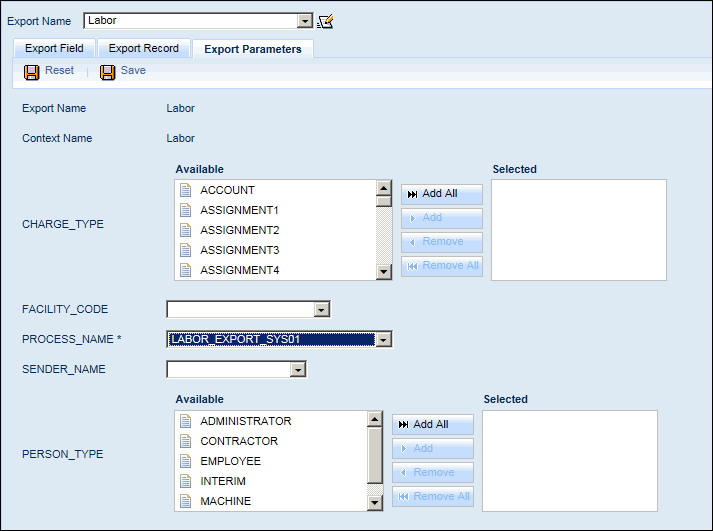The height and width of the screenshot is (531, 713).
Task: Open the Export Name dropdown
Action: [x=305, y=21]
